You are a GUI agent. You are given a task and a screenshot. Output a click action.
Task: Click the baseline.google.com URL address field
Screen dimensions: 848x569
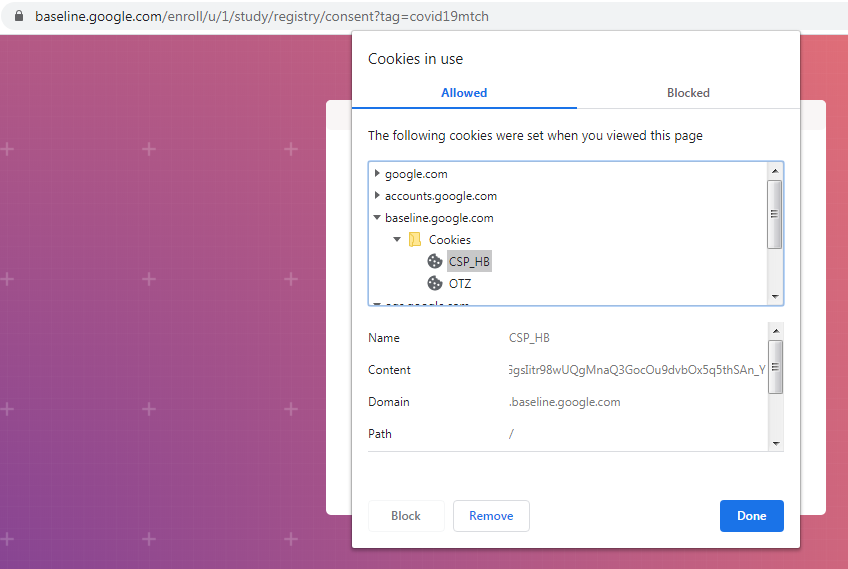(x=262, y=17)
